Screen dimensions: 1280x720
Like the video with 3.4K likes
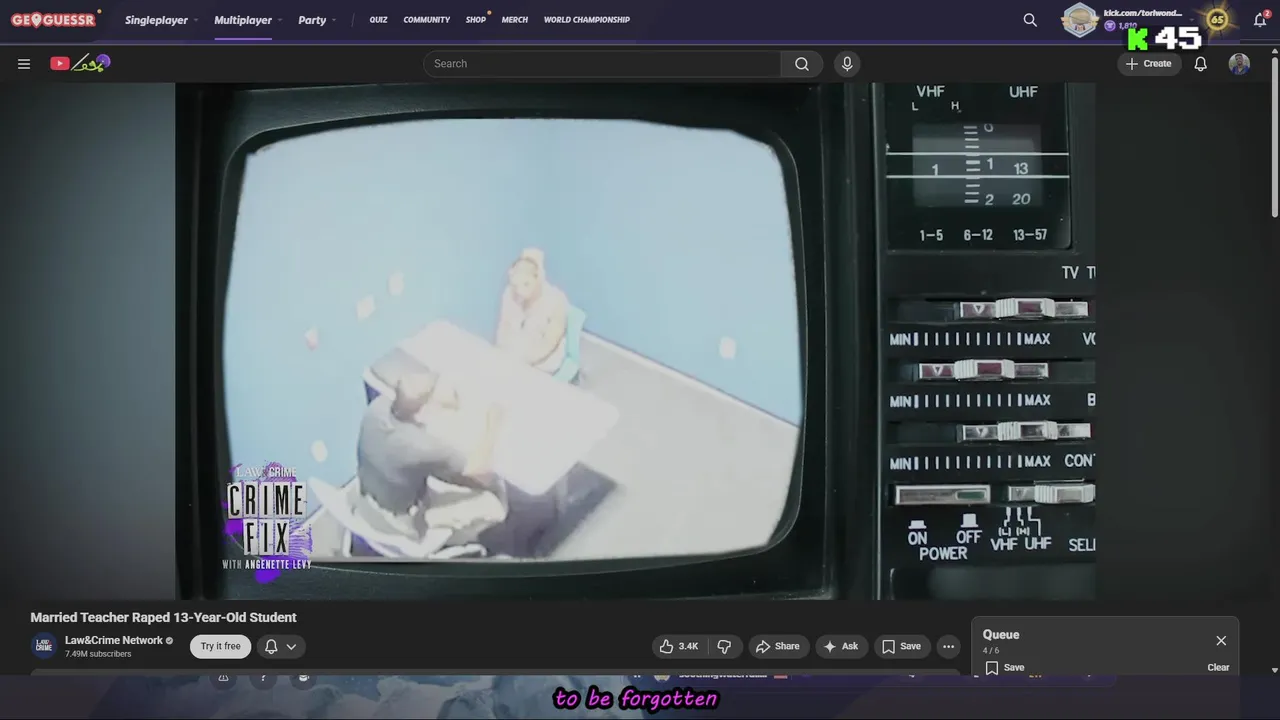tap(679, 646)
